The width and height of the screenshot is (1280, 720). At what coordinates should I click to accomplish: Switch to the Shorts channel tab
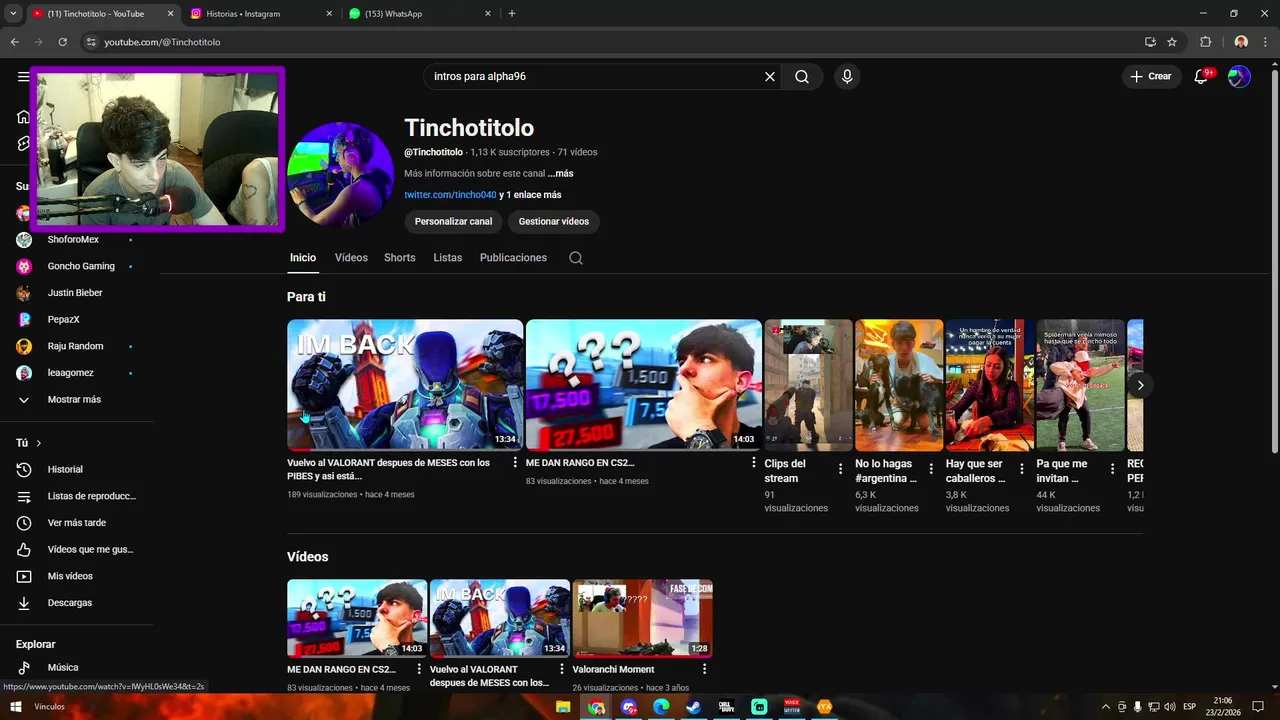400,258
